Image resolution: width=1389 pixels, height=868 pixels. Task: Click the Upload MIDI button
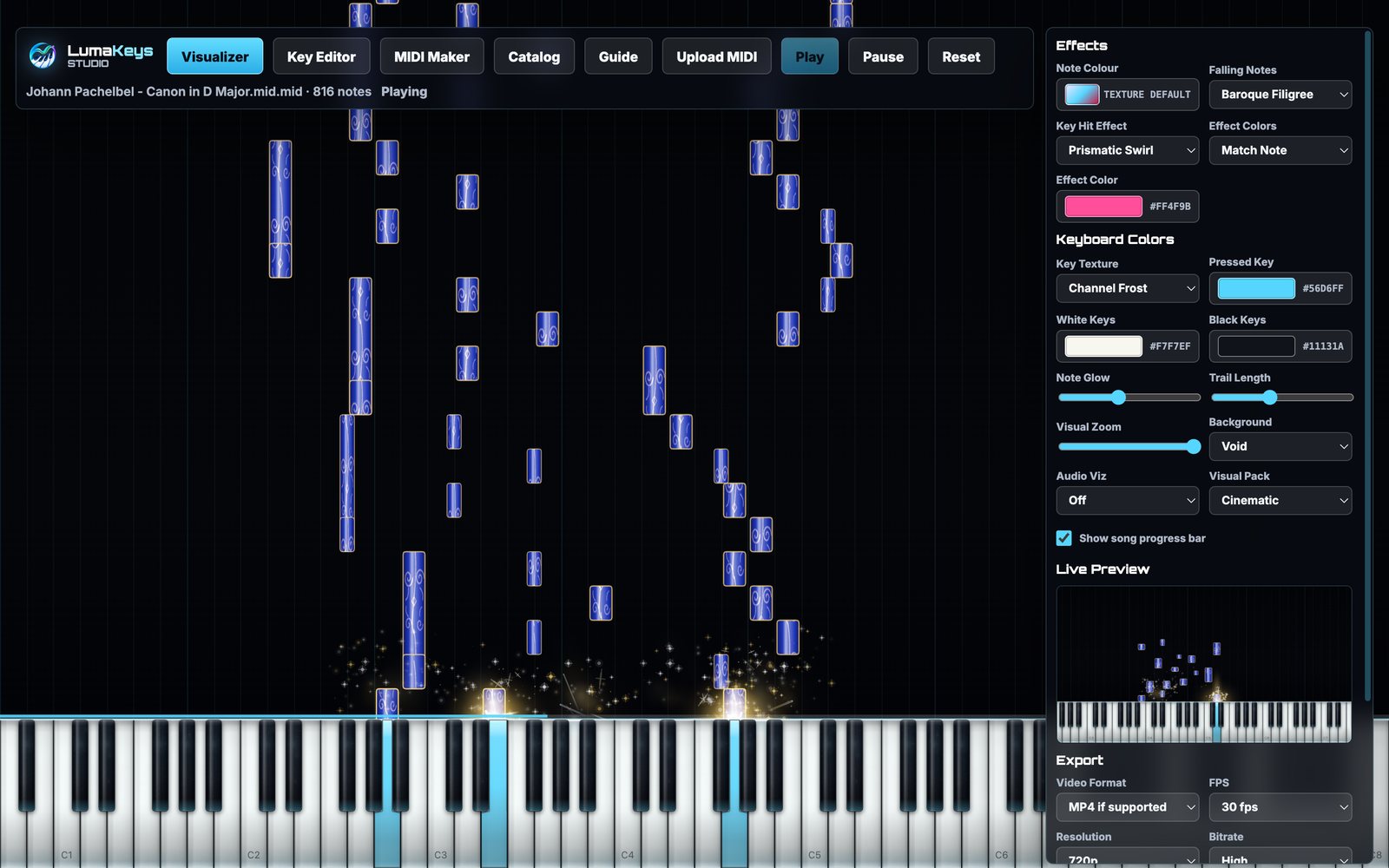[716, 56]
